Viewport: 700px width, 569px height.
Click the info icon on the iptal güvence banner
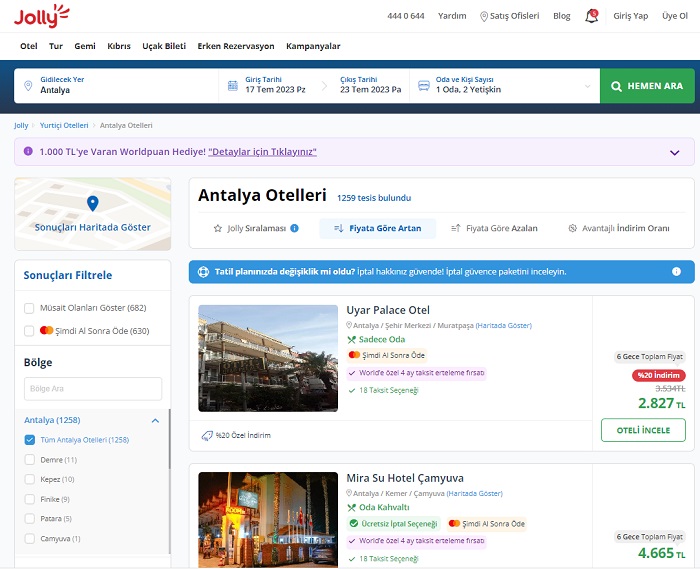676,271
